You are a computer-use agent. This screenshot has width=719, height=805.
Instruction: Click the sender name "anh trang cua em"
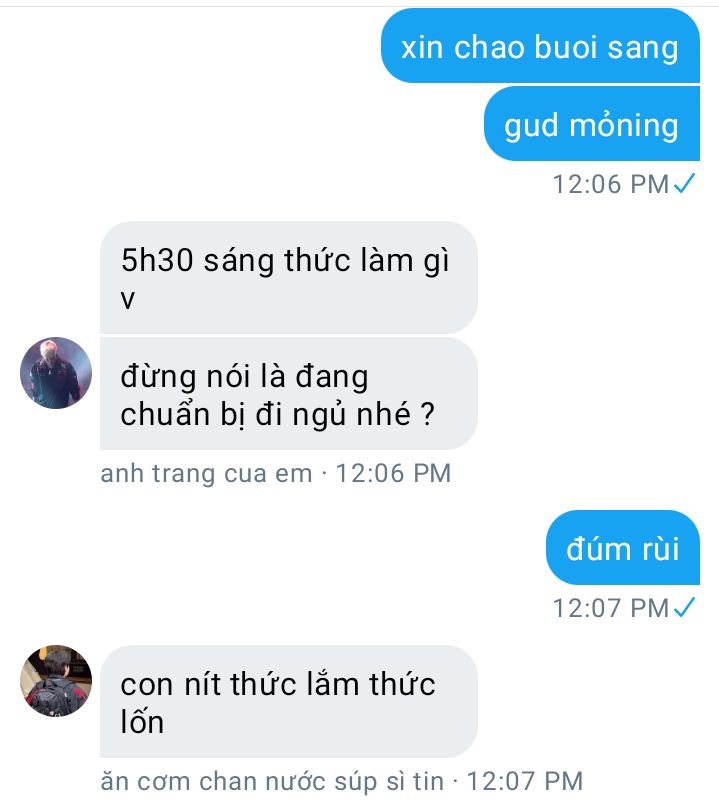[x=206, y=473]
